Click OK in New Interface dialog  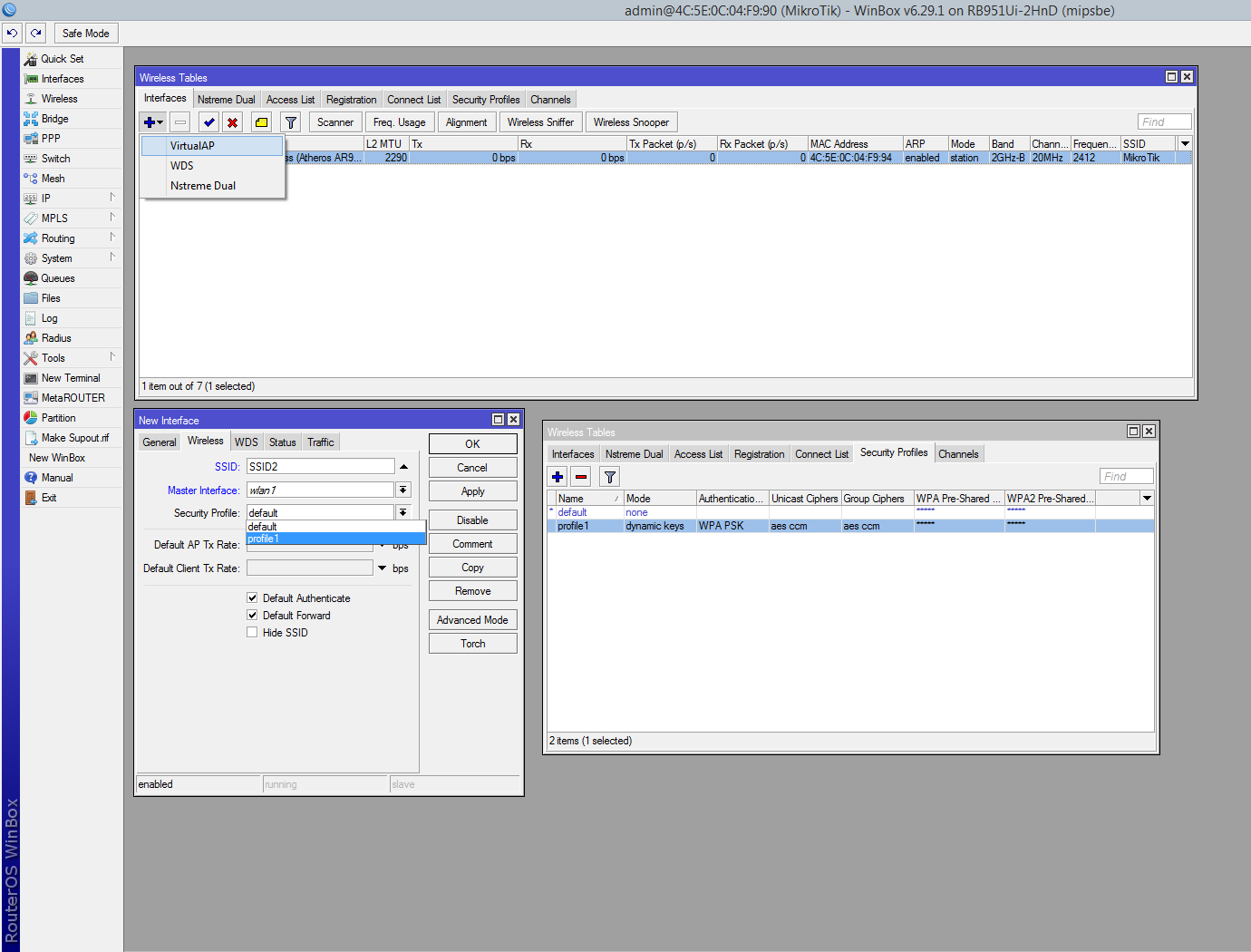(x=473, y=444)
